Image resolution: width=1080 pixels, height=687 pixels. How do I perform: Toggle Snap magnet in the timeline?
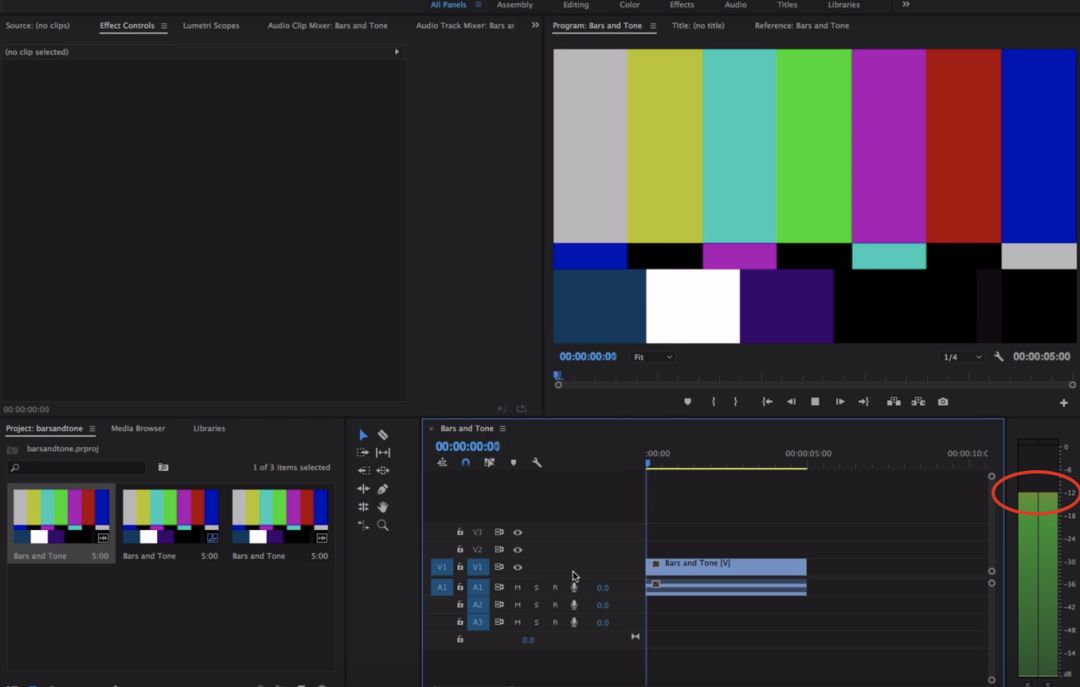pyautogui.click(x=466, y=462)
